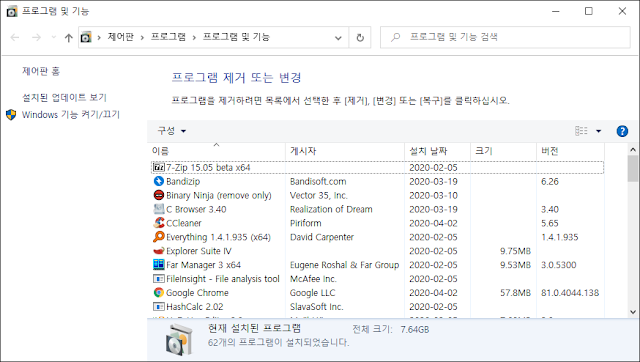Viewport: 640px width, 362px height.
Task: Open help with the question mark icon
Action: [622, 131]
